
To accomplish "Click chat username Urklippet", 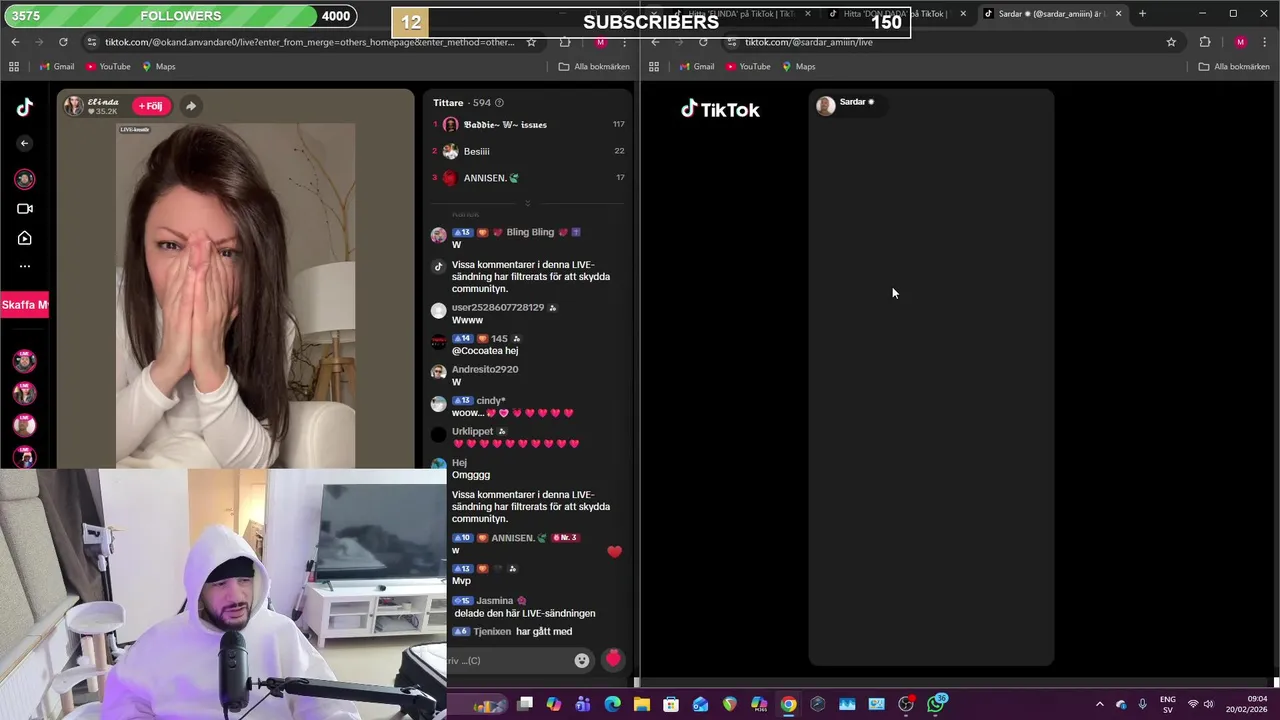I will [x=472, y=431].
